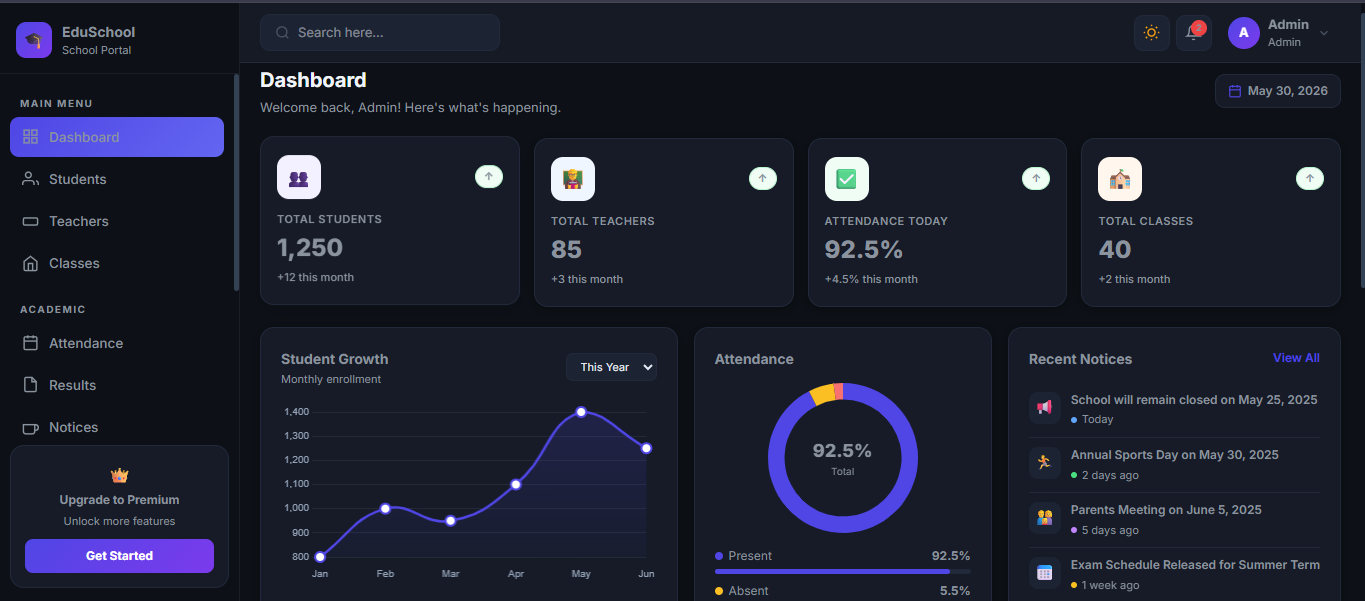Click the Admin avatar circle

(1244, 33)
